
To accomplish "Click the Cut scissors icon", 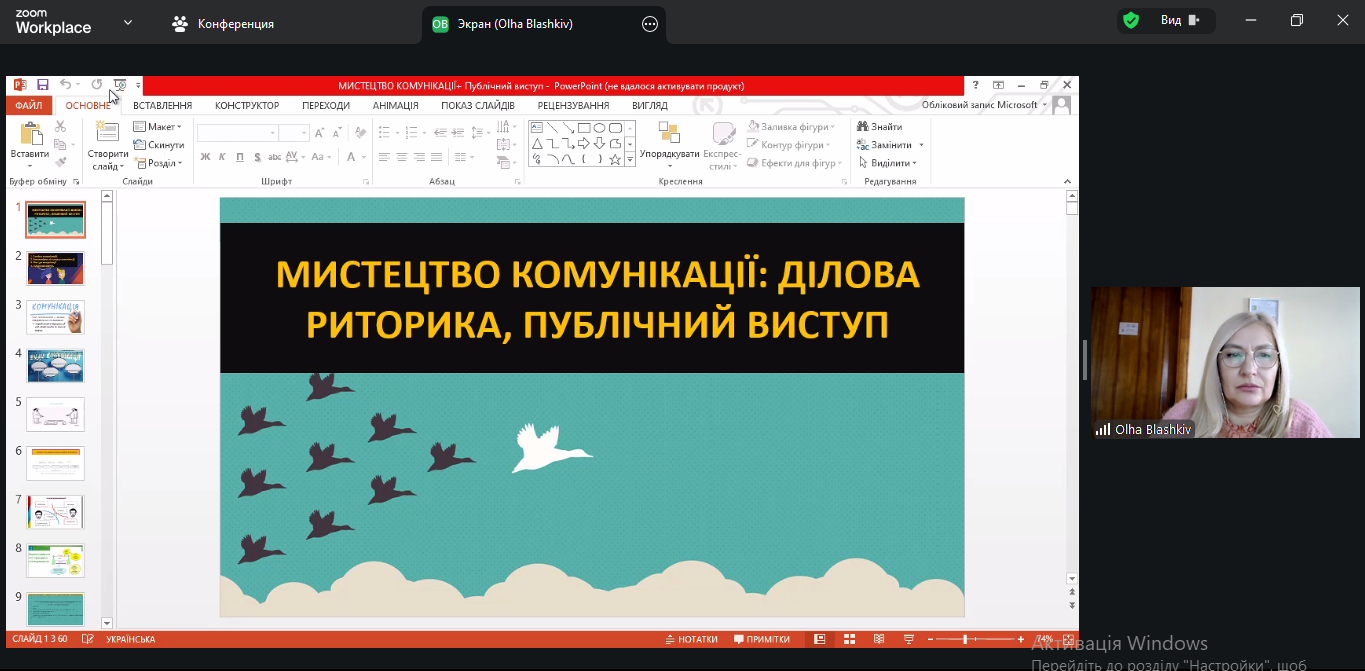I will (x=60, y=127).
